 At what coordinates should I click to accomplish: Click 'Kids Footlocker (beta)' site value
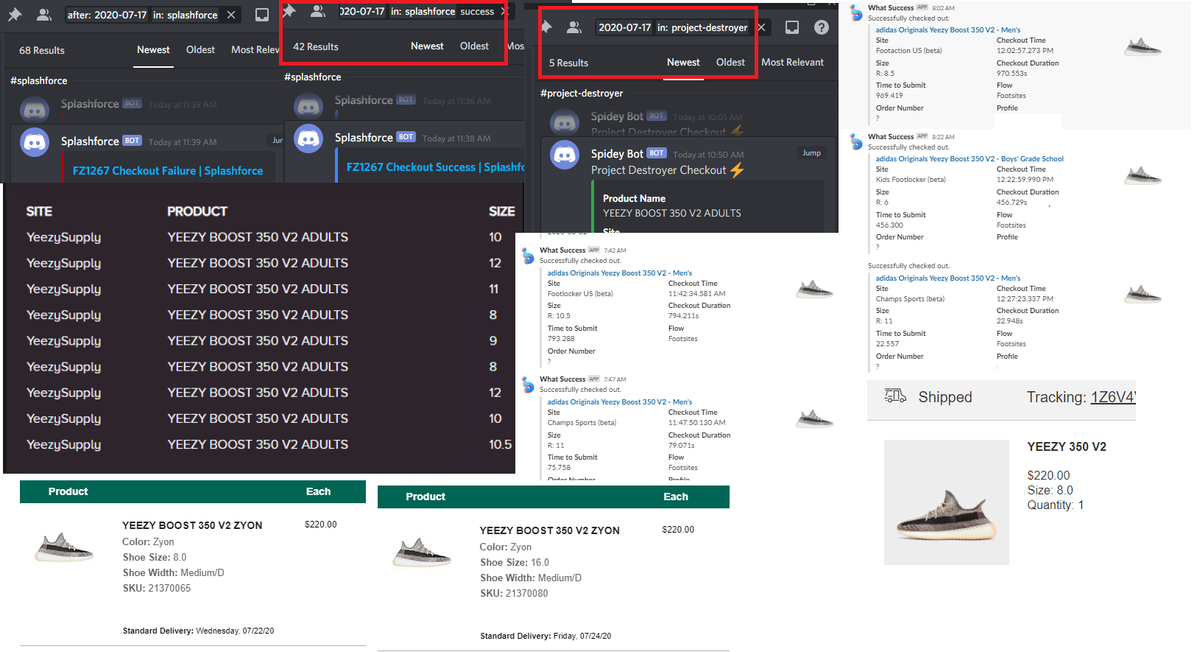[910, 180]
